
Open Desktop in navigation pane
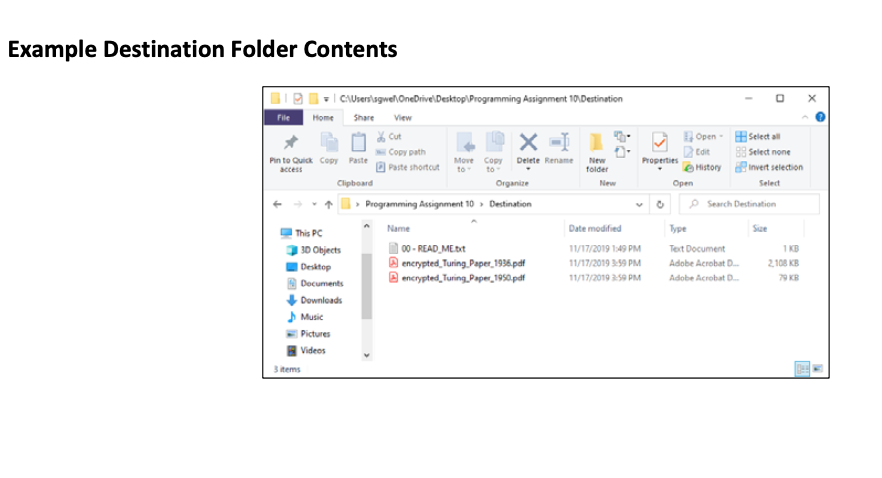point(308,267)
